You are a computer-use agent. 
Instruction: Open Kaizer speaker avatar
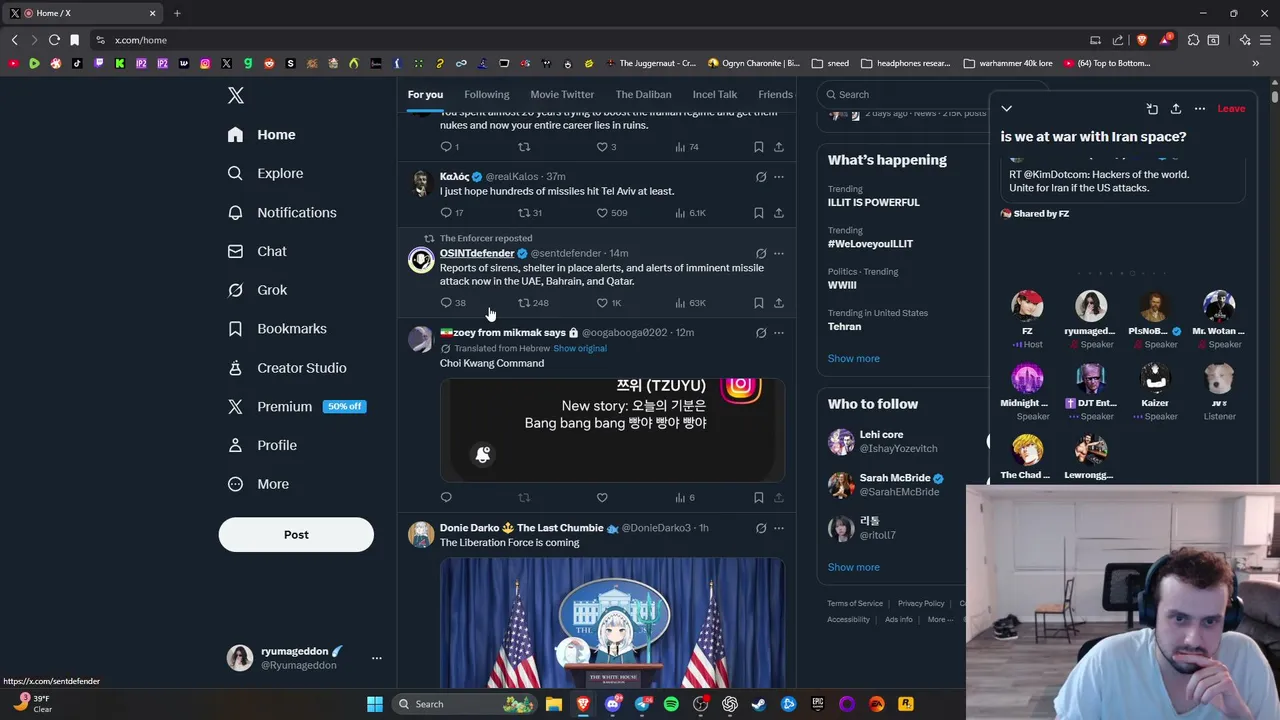click(1155, 378)
